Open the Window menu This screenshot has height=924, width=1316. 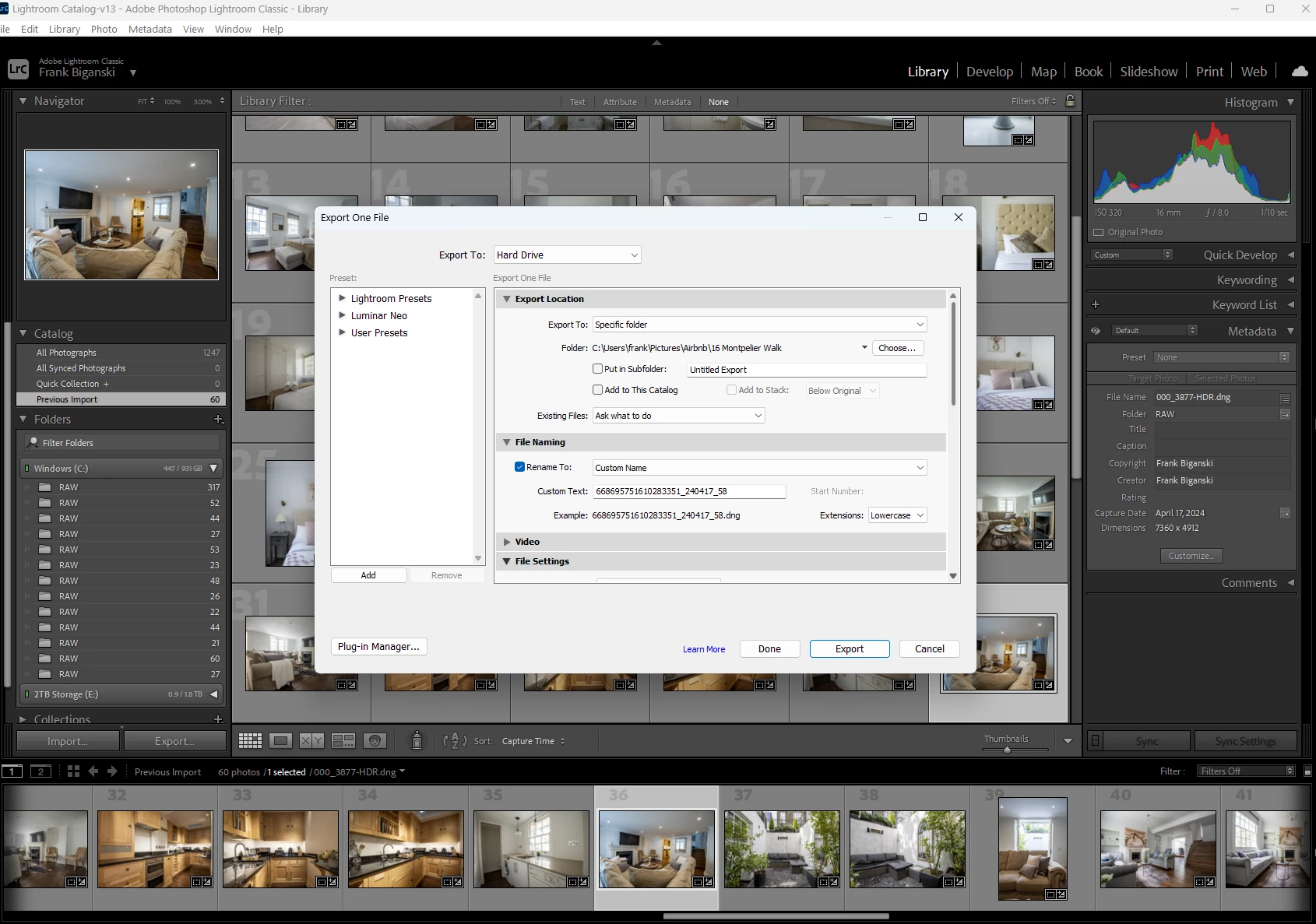click(233, 29)
